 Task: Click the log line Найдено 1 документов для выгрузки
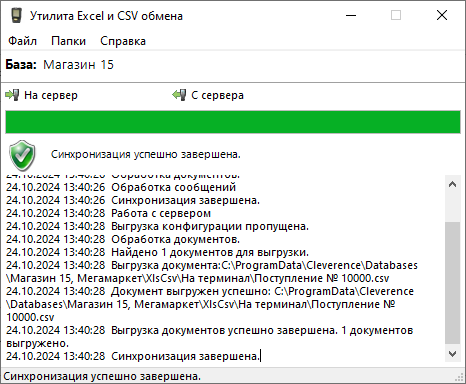click(x=210, y=252)
